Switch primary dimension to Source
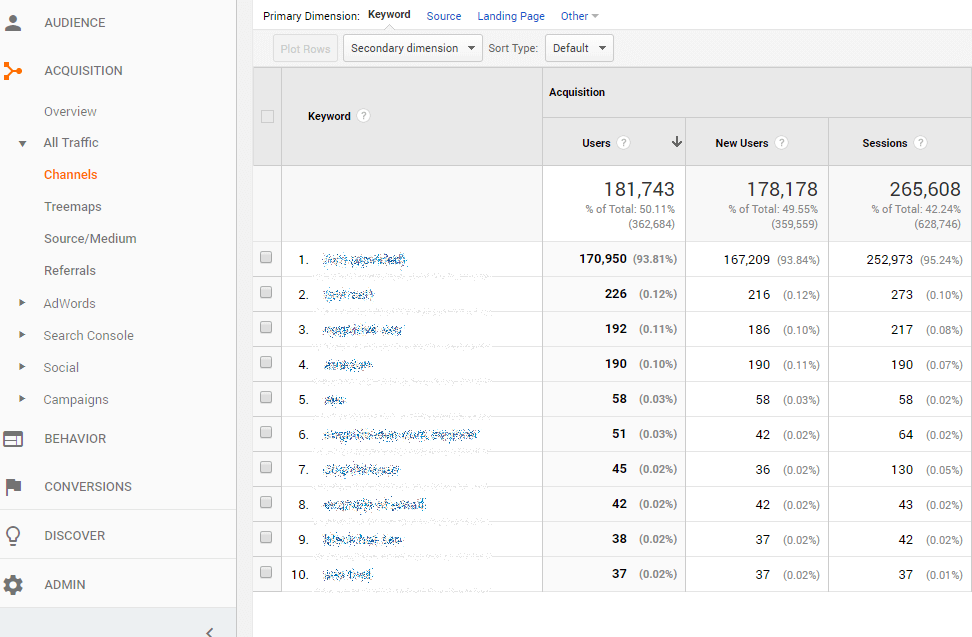972x637 pixels. click(444, 16)
